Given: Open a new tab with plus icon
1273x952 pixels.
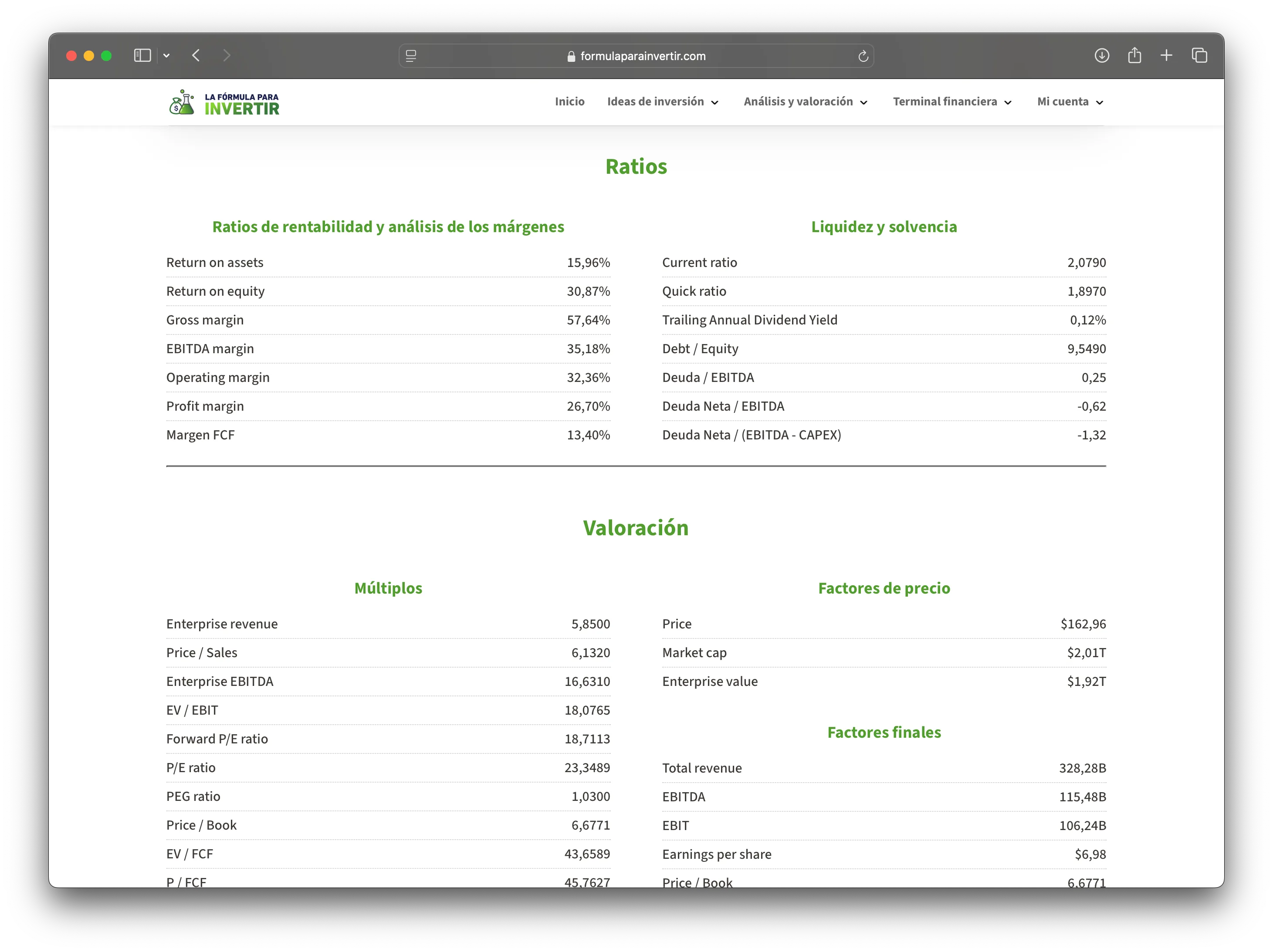Looking at the screenshot, I should click(1167, 55).
